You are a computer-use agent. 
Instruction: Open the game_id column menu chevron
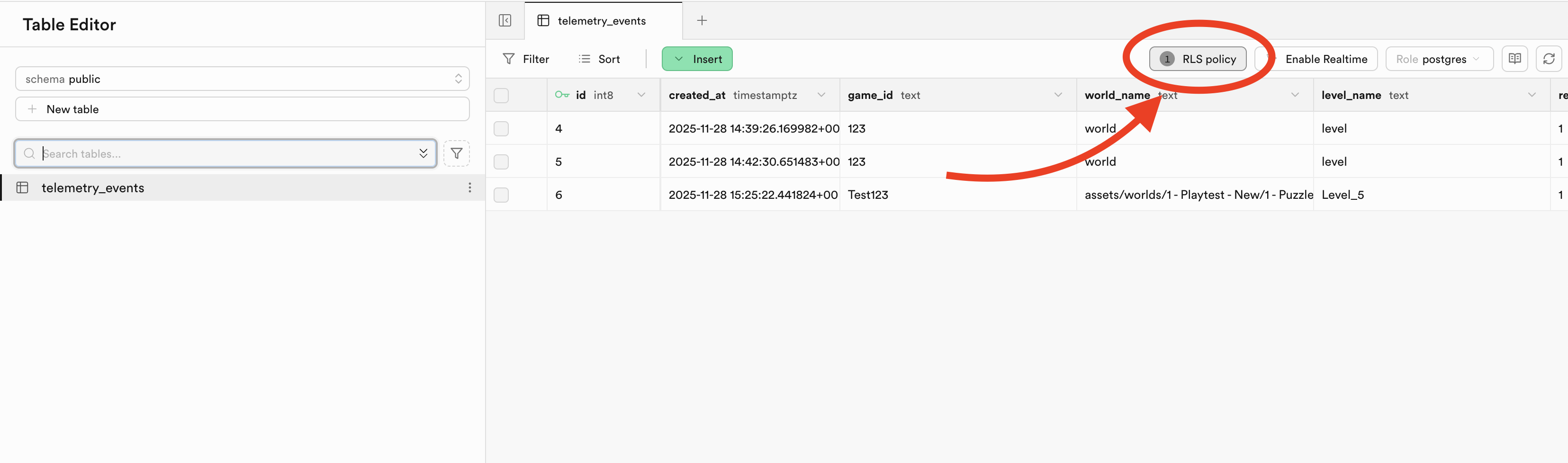[x=1058, y=95]
